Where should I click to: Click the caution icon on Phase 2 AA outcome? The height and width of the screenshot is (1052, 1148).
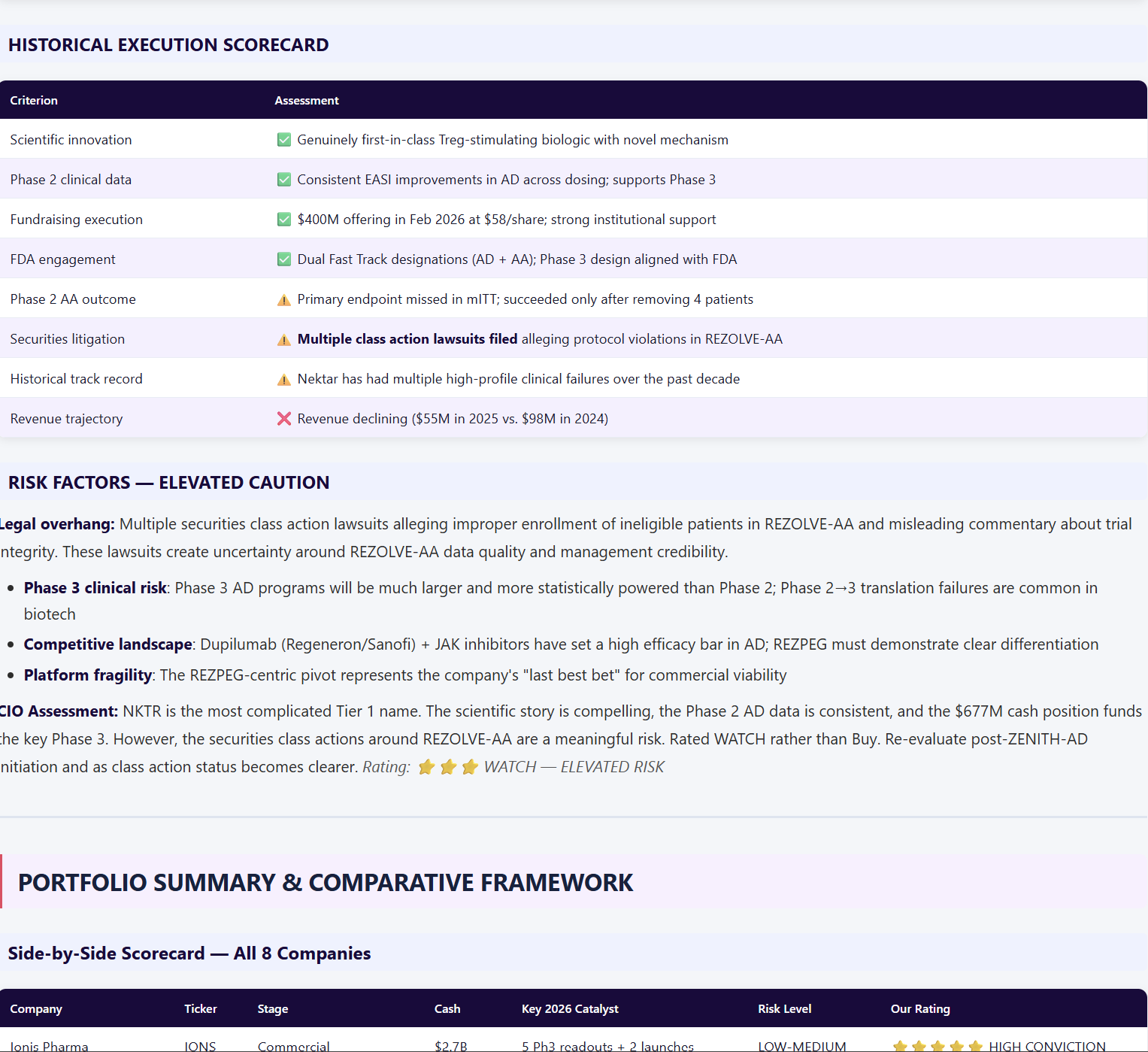(x=284, y=299)
